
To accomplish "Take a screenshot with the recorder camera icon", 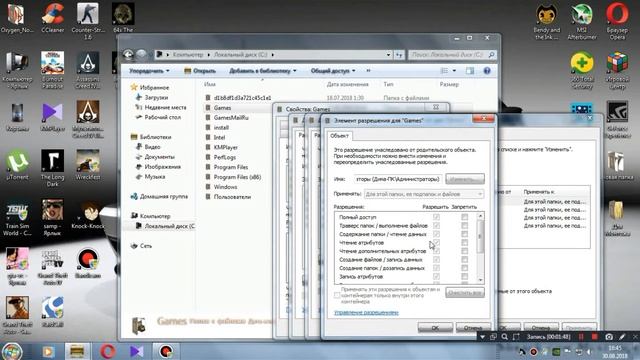I will pos(609,337).
